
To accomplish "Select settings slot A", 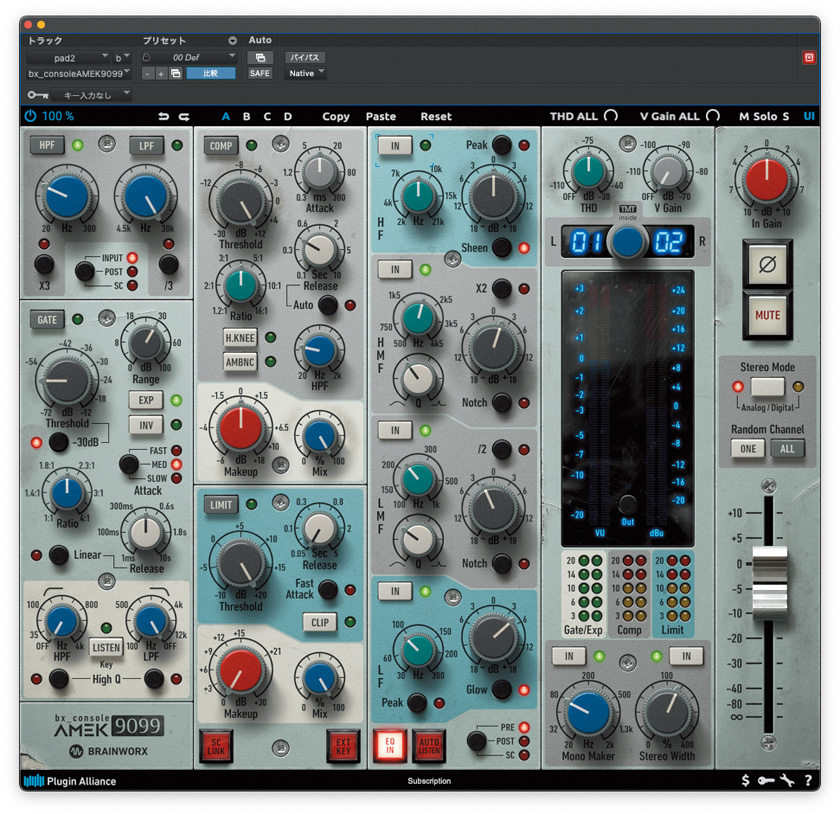I will coord(226,116).
